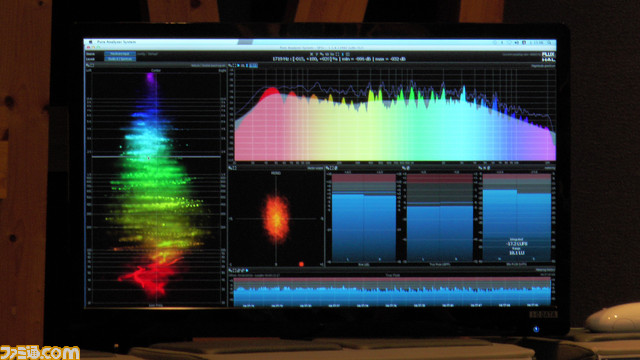Image resolution: width=640 pixels, height=360 pixels.
Task: Click the frequency readout text at top
Action: pyautogui.click(x=339, y=59)
